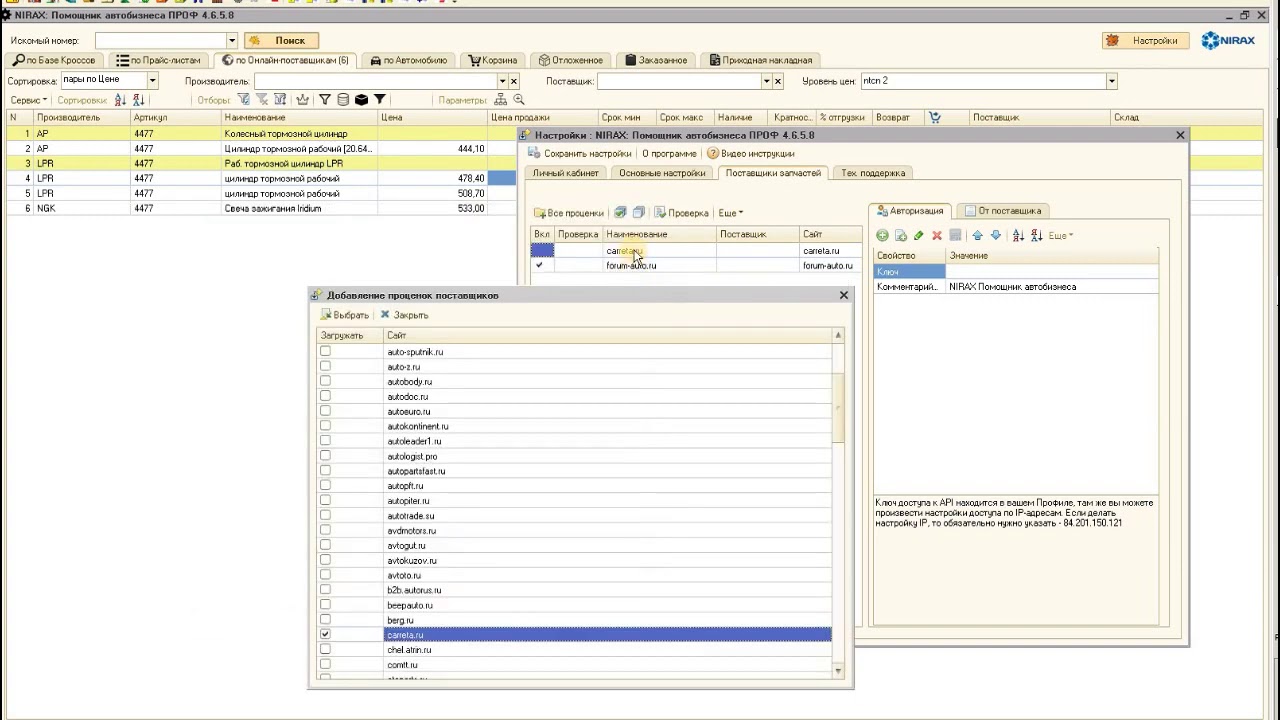Move the property up with the blue arrow
This screenshot has width=1280, height=720.
977,236
